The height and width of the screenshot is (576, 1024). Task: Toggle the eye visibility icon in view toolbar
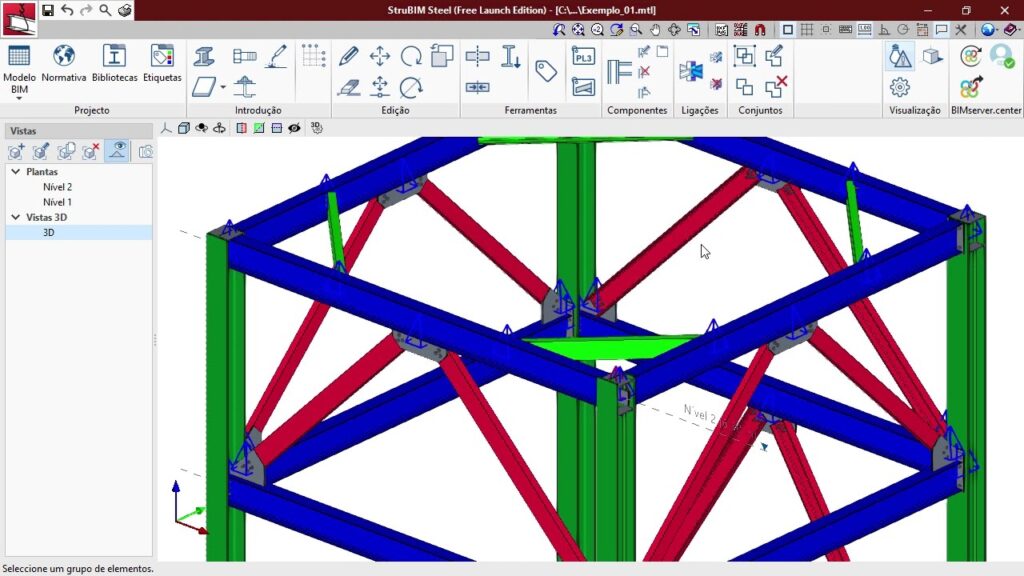294,128
